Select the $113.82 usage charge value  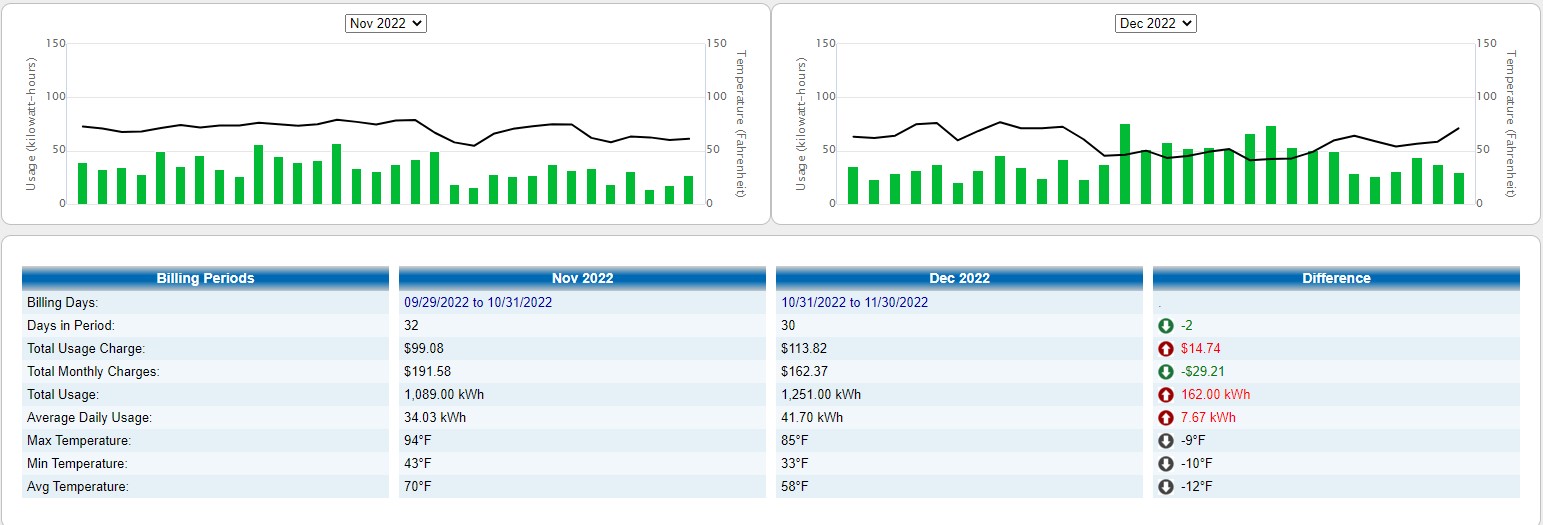point(804,349)
